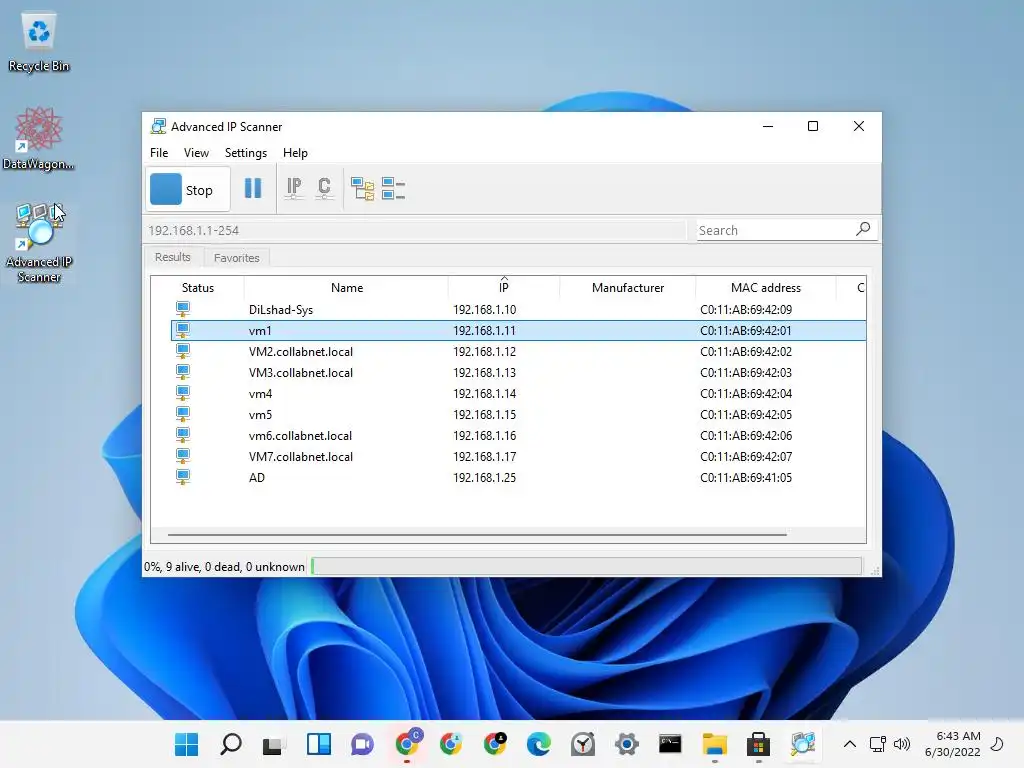
Task: Open the Recycle Bin desktop icon
Action: (39, 42)
